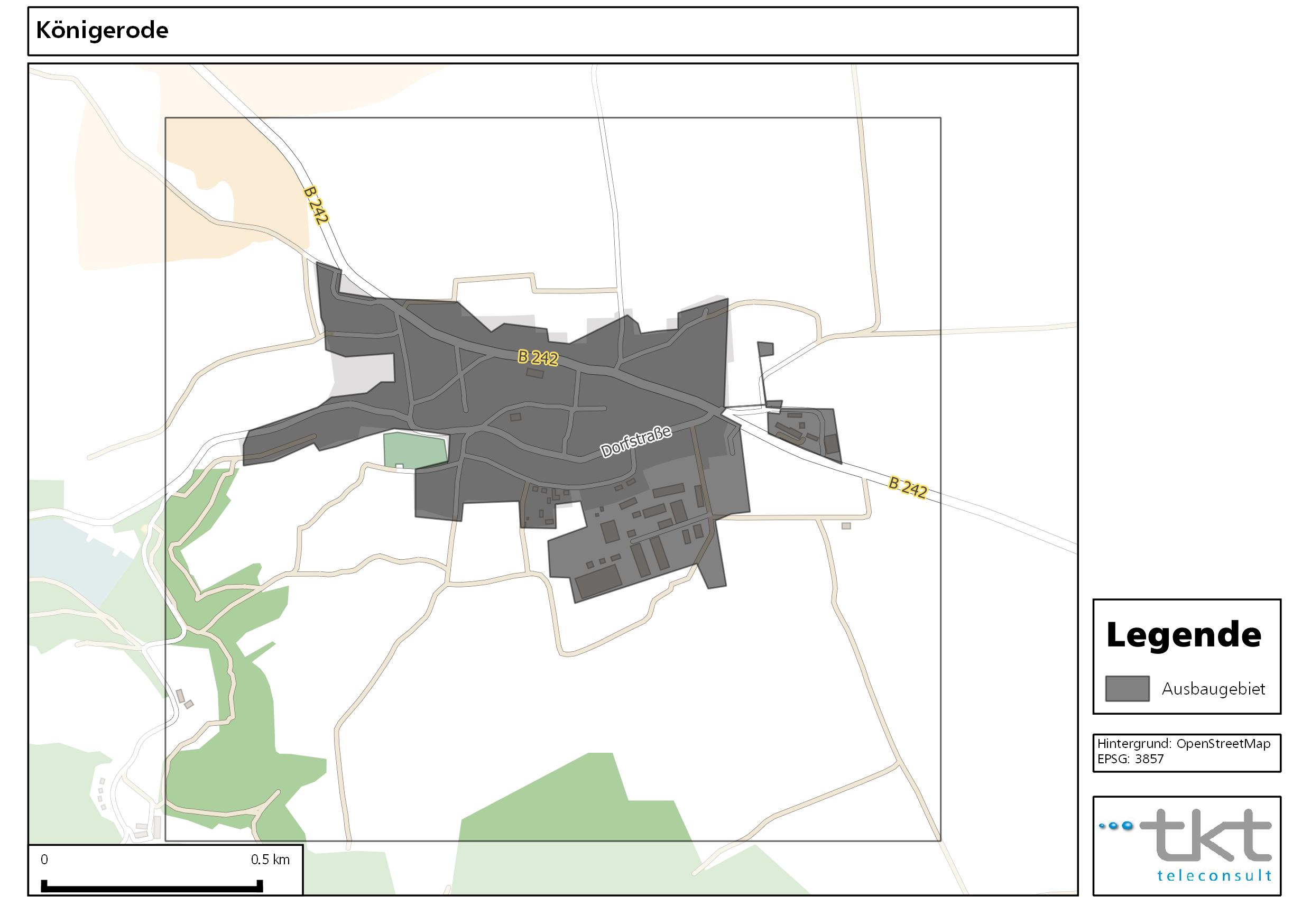Click the B 242 label beside the beige area
Image resolution: width=1311 pixels, height=924 pixels.
(317, 205)
